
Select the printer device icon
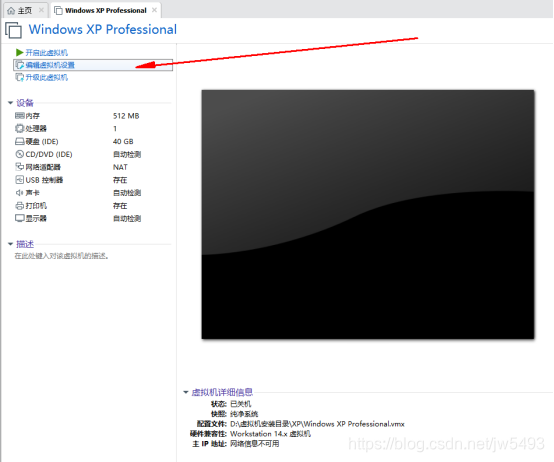point(19,206)
